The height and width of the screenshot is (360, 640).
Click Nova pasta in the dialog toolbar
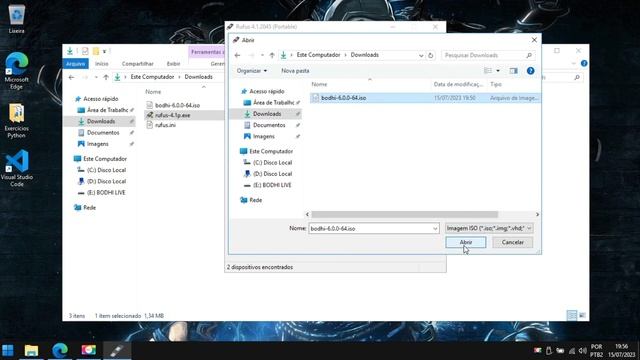pyautogui.click(x=295, y=71)
